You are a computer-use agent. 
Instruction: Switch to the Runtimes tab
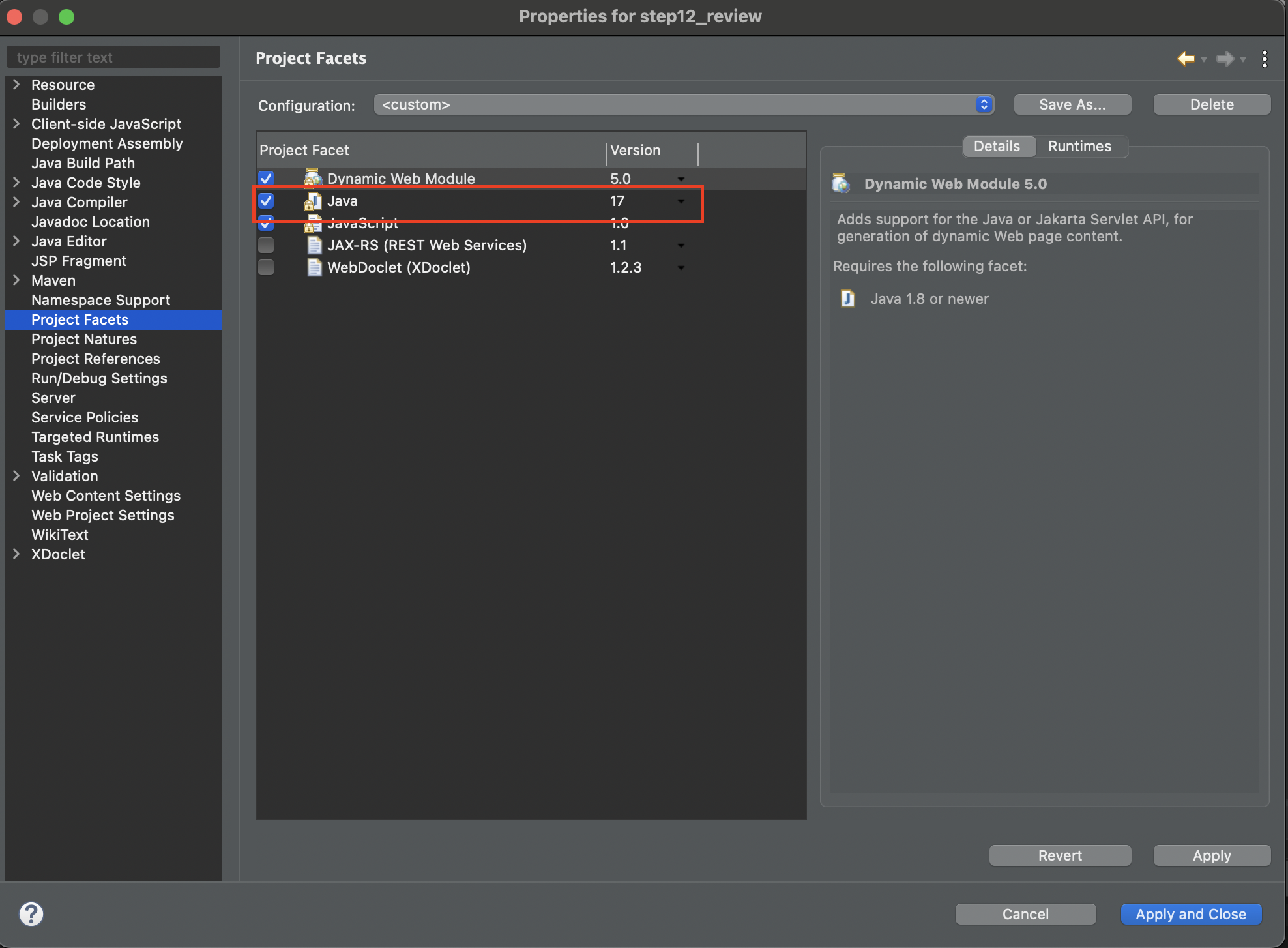[x=1079, y=146]
